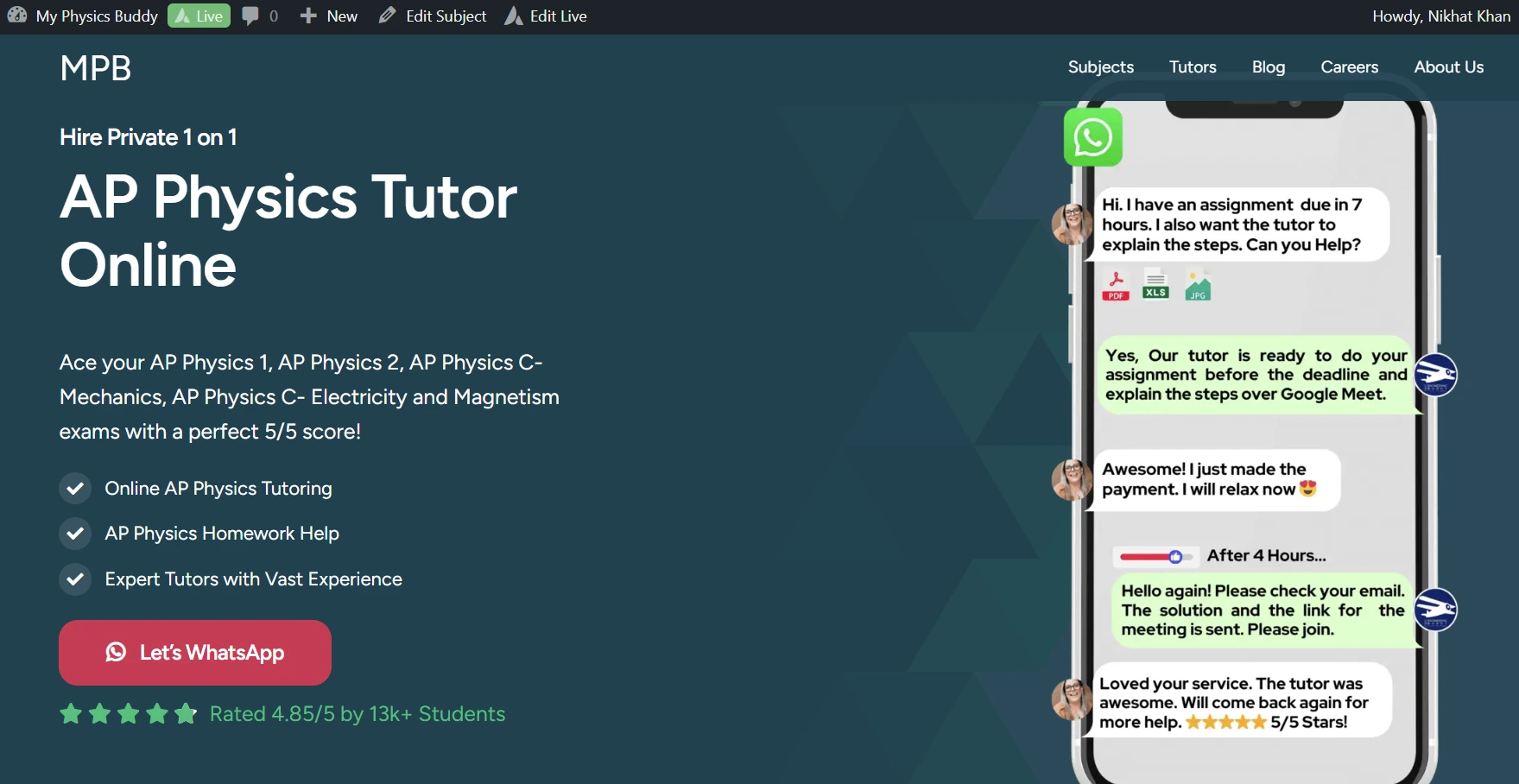The width and height of the screenshot is (1519, 784).
Task: Open the Subjects navigation menu
Action: point(1100,67)
